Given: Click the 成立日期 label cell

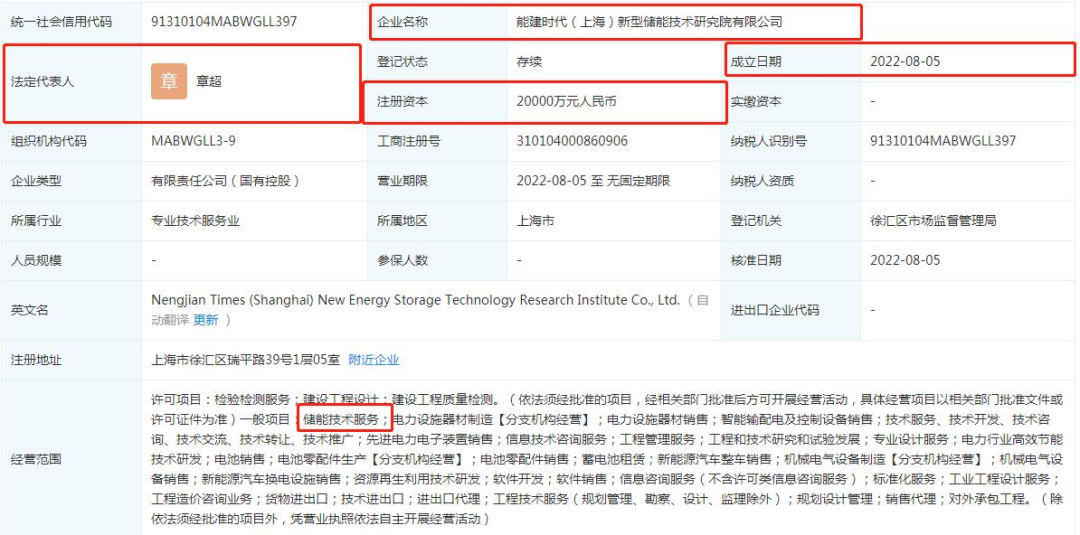Looking at the screenshot, I should 791,61.
